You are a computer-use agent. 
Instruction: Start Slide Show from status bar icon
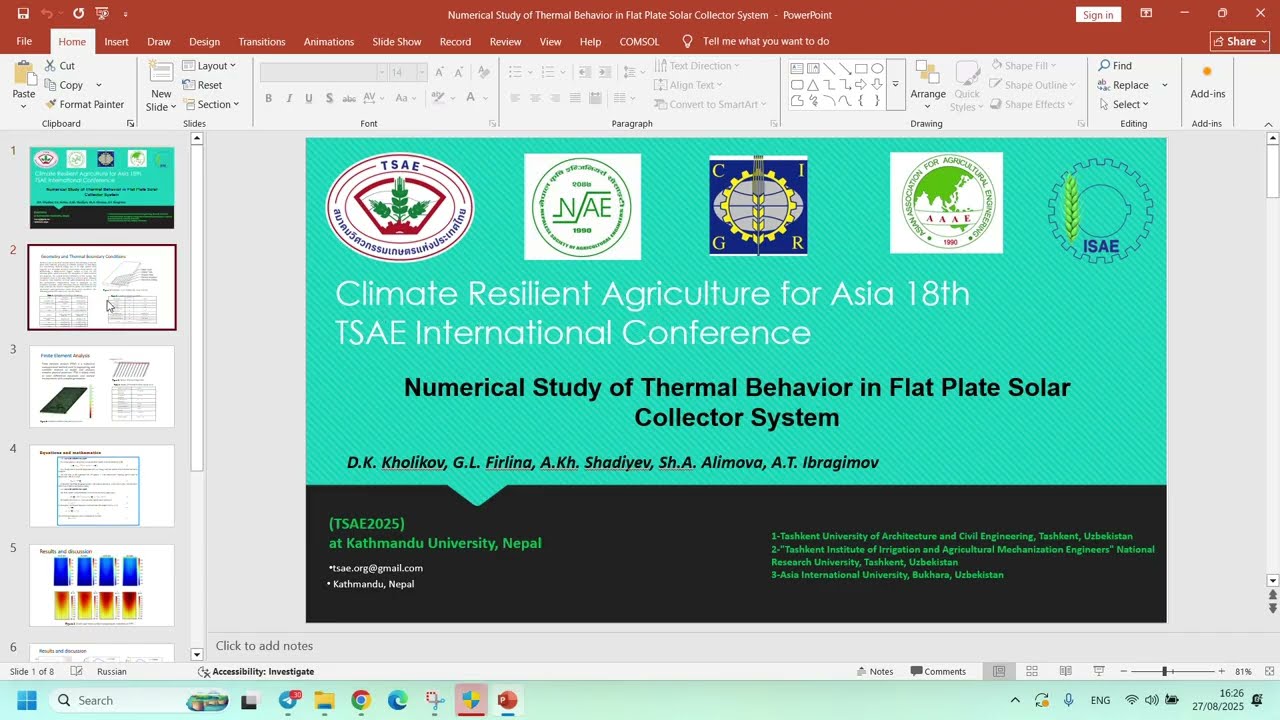point(1099,671)
